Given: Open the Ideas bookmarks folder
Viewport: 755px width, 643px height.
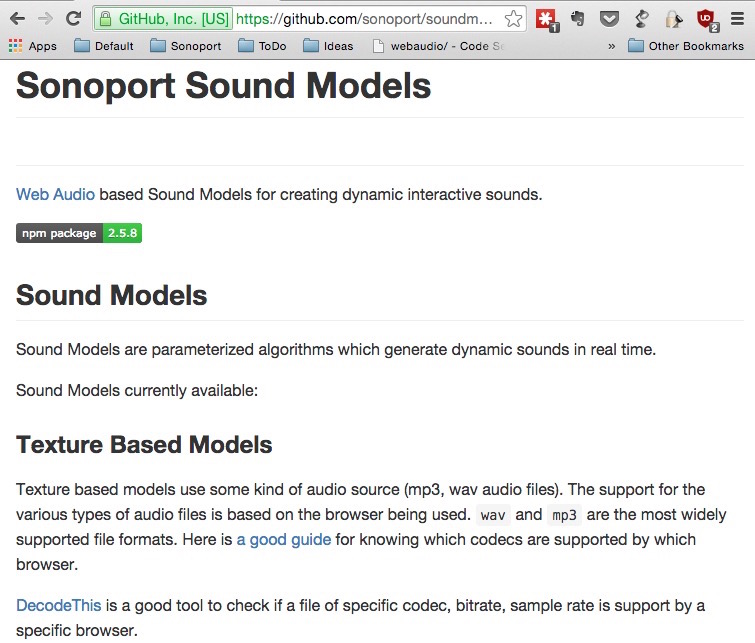Looking at the screenshot, I should (x=328, y=46).
